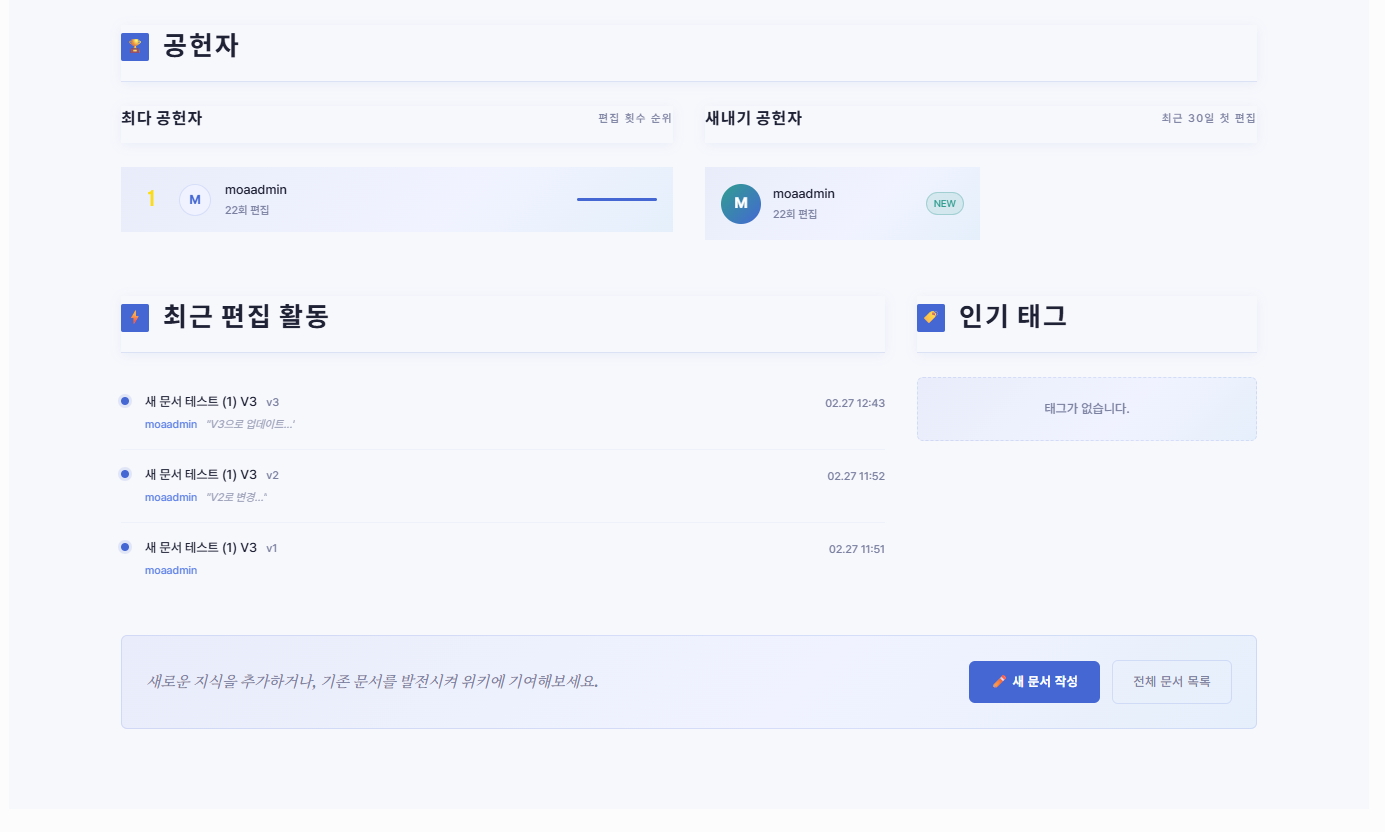This screenshot has height=832, width=1385.
Task: Open 새 문서 테스트 (1) V3 v1 revision
Action: [201, 548]
